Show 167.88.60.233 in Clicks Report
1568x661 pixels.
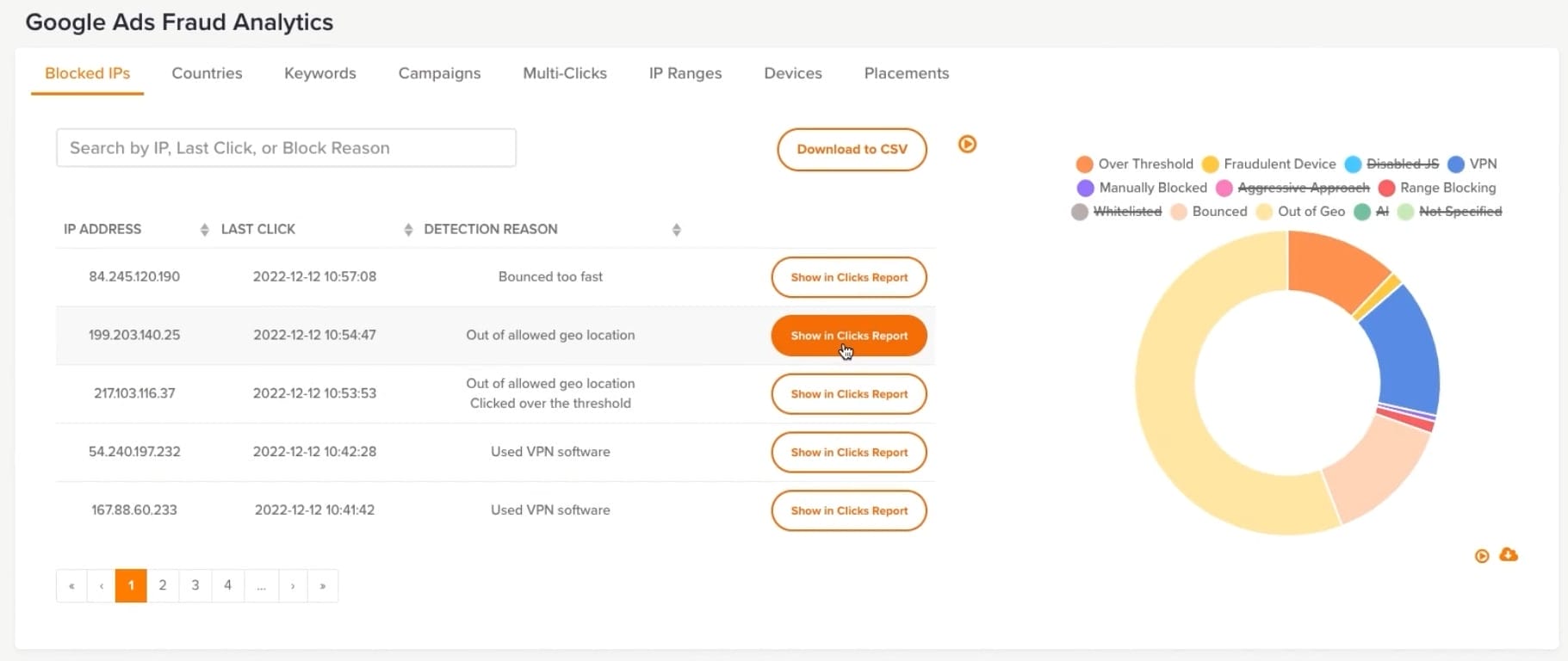(849, 511)
